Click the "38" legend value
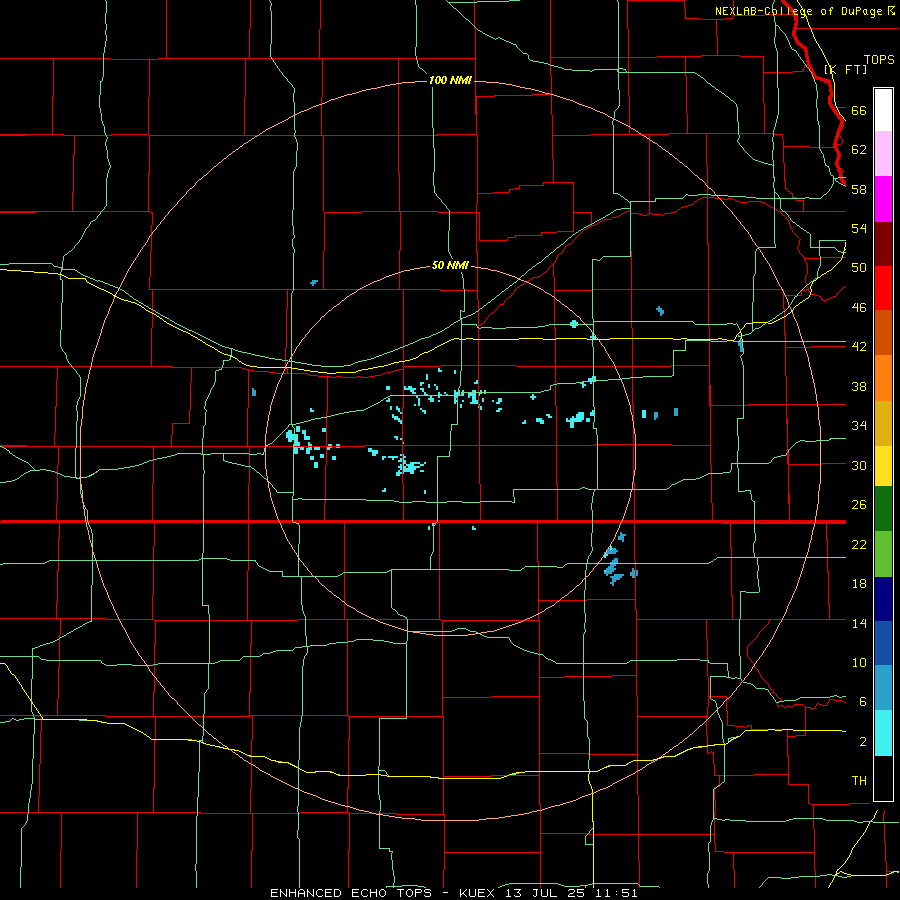The image size is (900, 900). (x=859, y=386)
